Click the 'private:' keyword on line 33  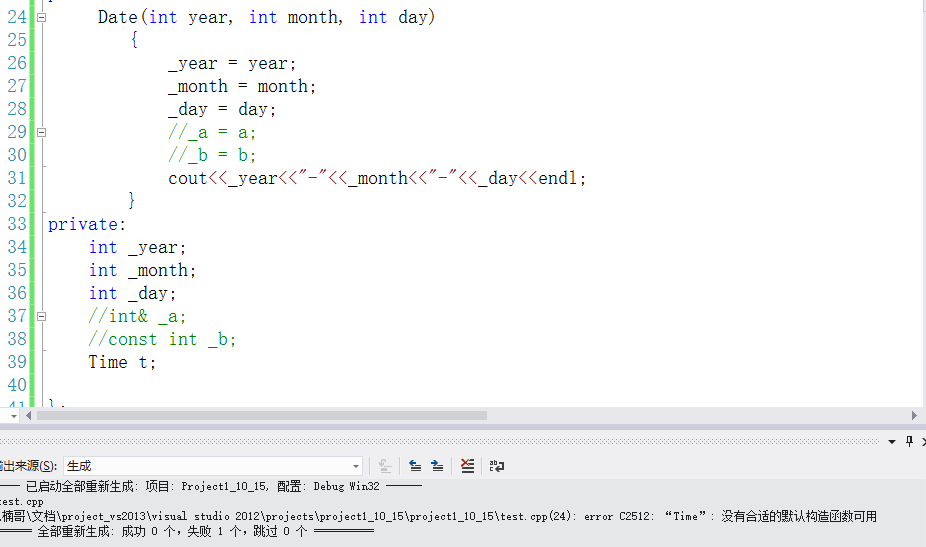pyautogui.click(x=87, y=224)
